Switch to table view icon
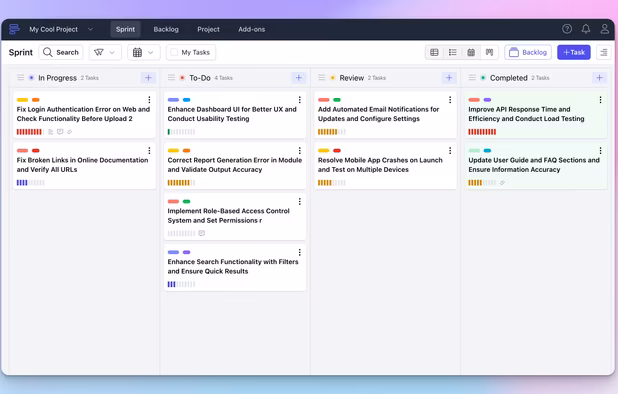The image size is (618, 394). tap(434, 52)
